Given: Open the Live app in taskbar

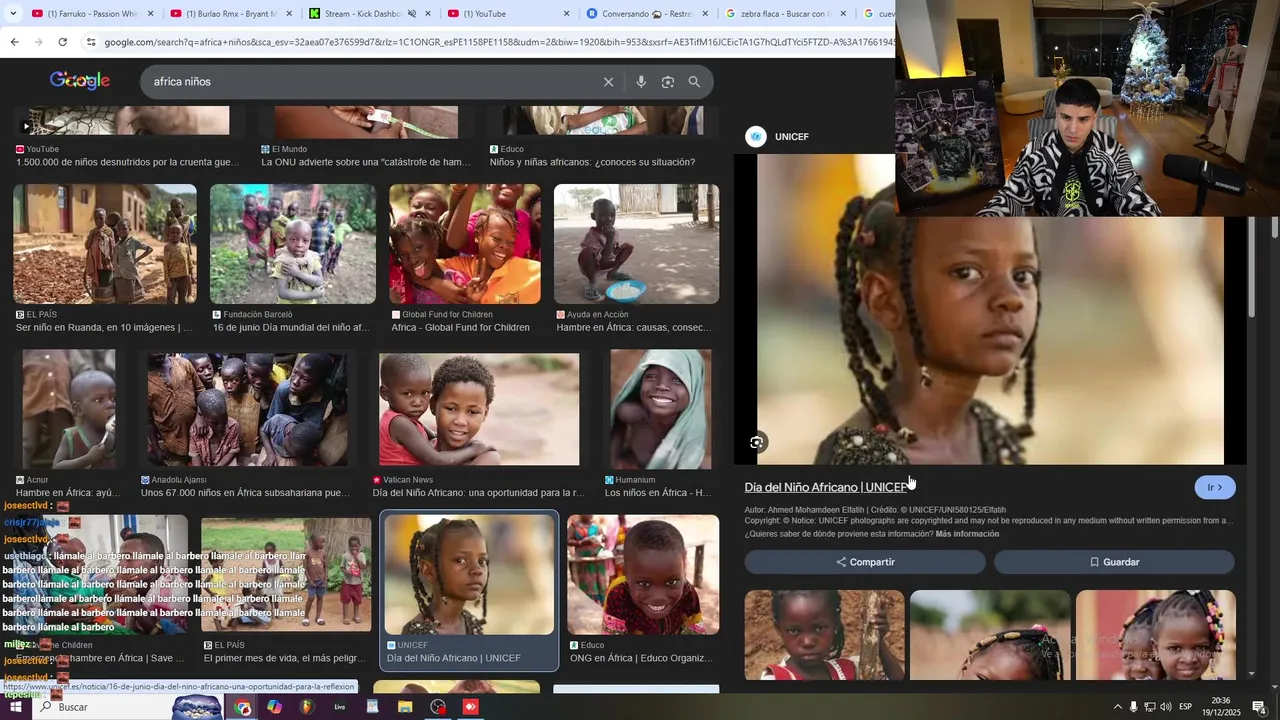Looking at the screenshot, I should coord(340,707).
